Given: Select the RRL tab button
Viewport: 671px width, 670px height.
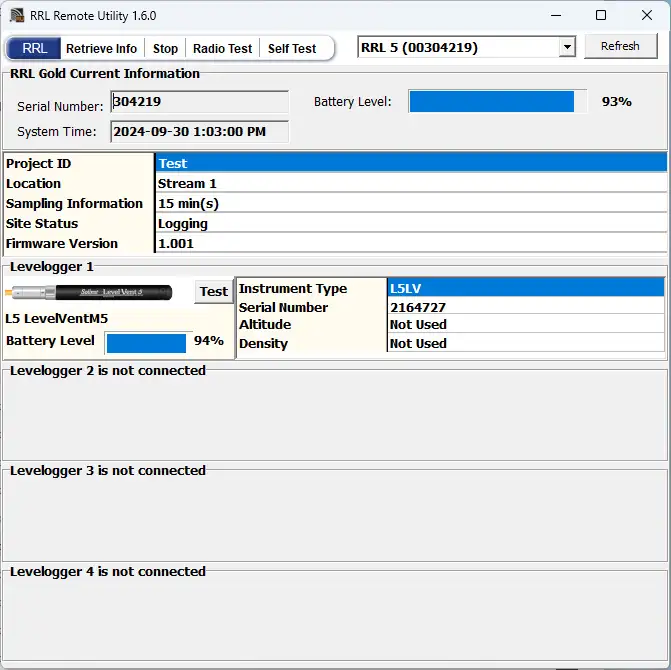Looking at the screenshot, I should [x=34, y=48].
